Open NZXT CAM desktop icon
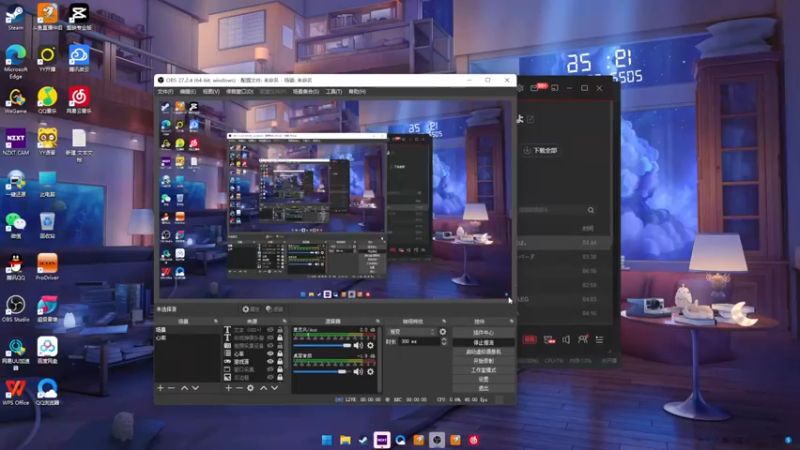The height and width of the screenshot is (450, 800). coord(15,142)
